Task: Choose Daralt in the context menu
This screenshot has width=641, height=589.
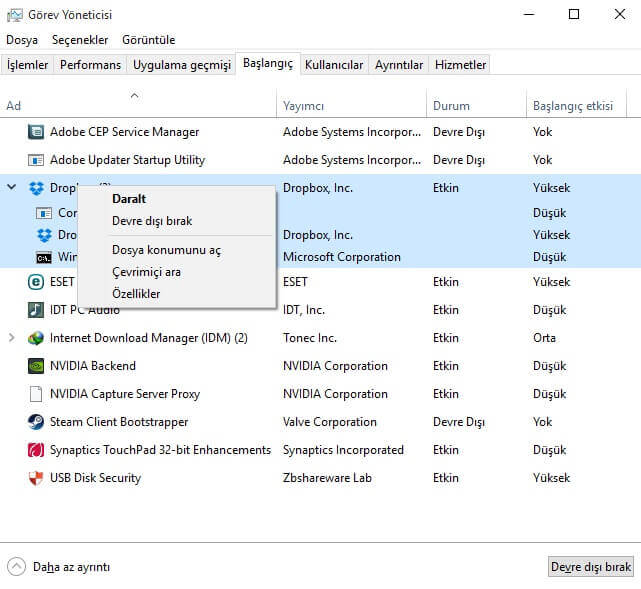Action: [177, 199]
